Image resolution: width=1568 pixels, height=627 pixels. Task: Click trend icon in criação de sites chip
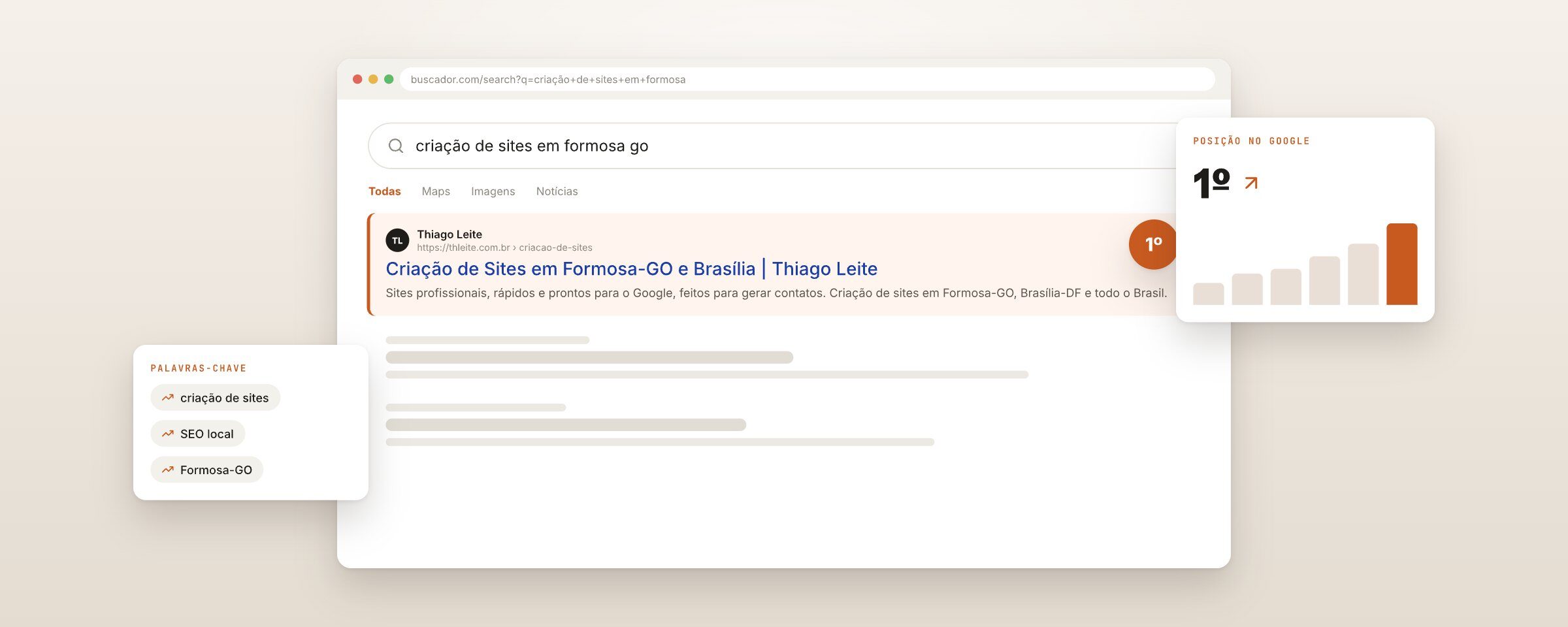(x=168, y=397)
